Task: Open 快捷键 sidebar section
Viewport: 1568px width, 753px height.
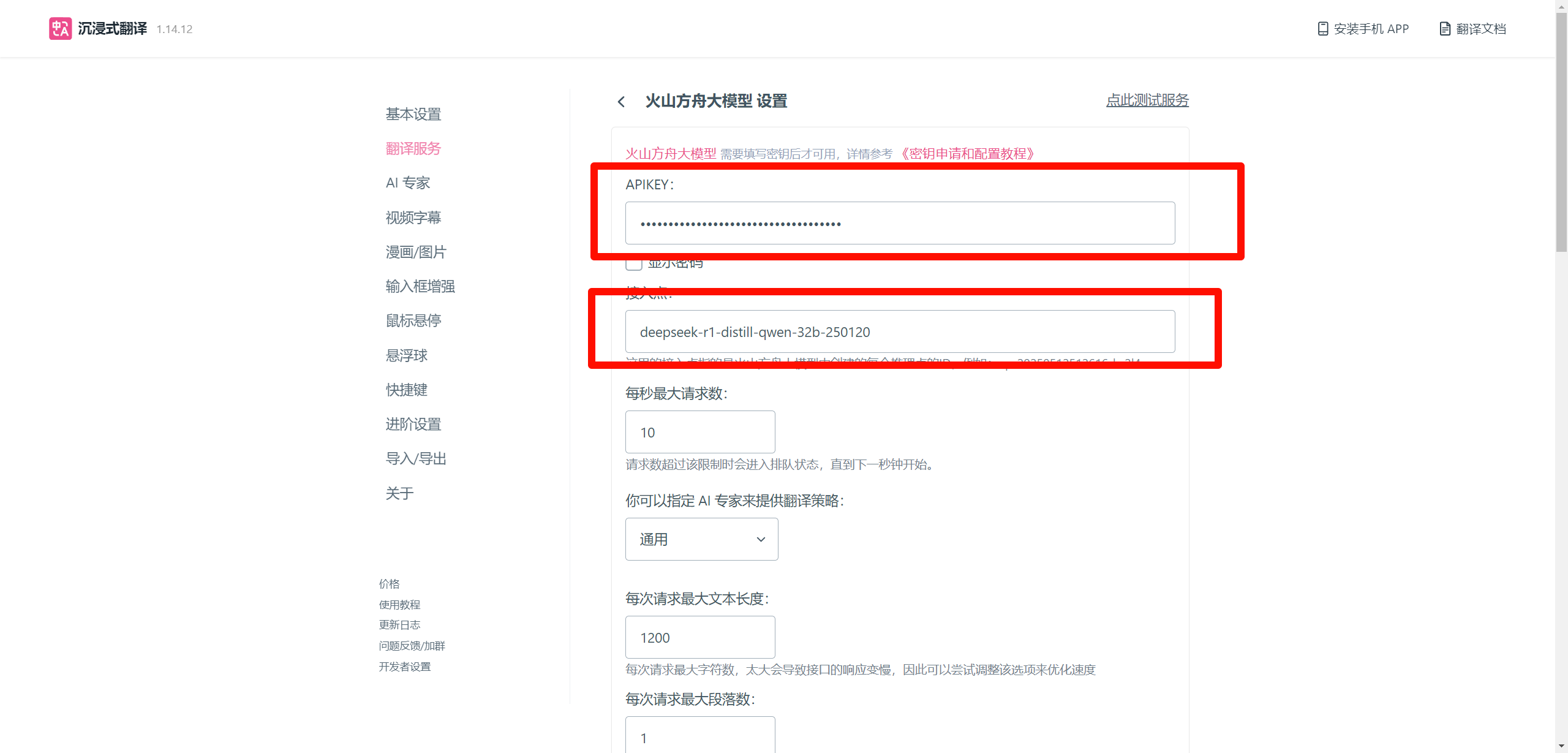Action: click(x=407, y=390)
